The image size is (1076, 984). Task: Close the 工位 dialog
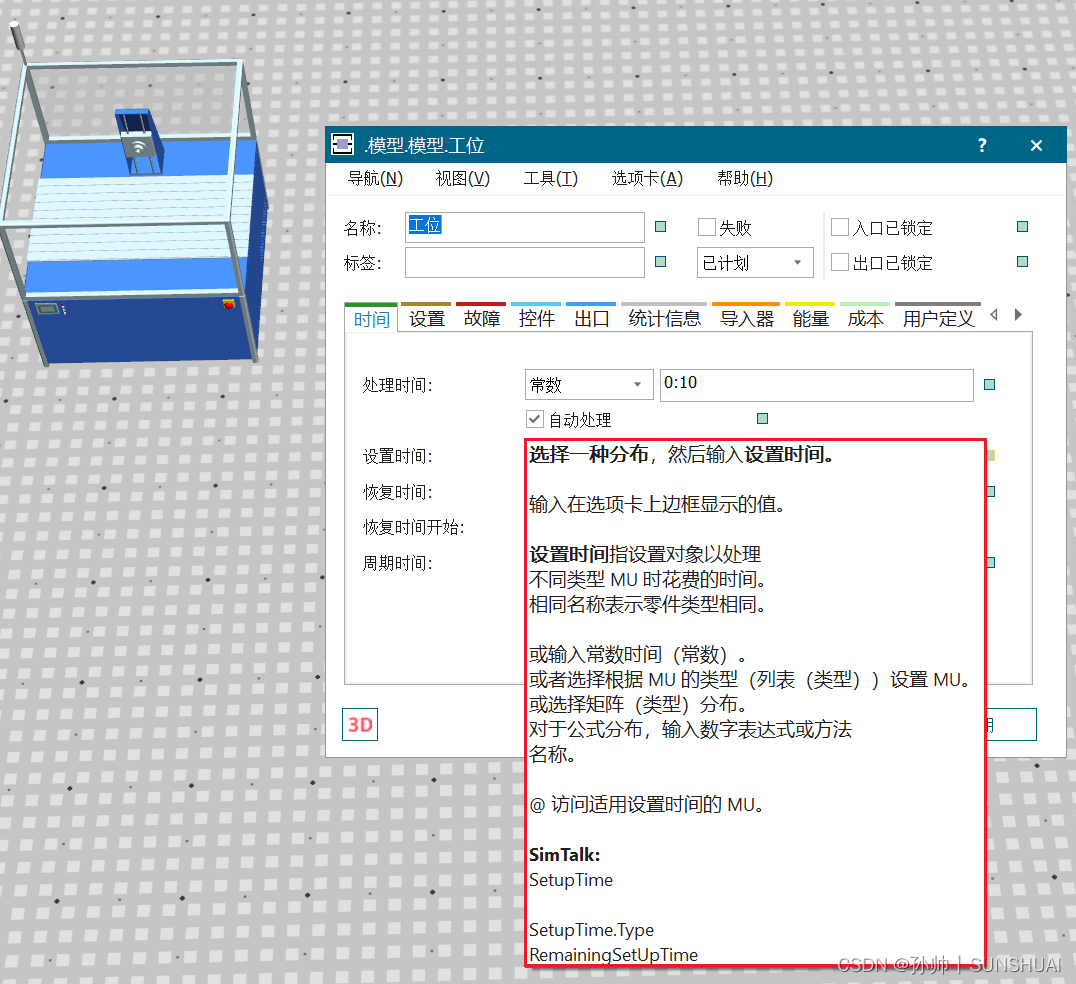click(1036, 145)
